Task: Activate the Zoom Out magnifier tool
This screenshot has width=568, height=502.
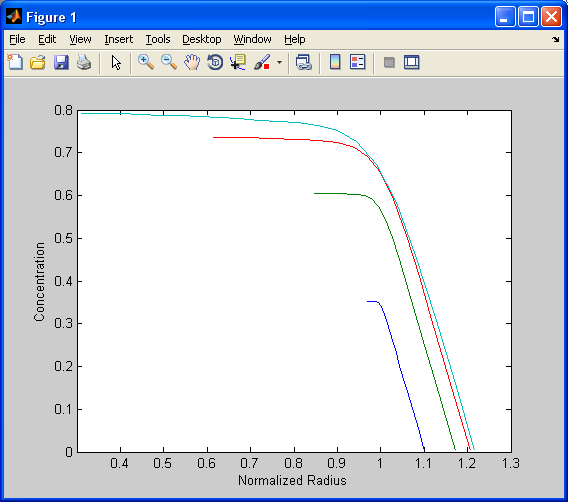Action: (x=169, y=62)
